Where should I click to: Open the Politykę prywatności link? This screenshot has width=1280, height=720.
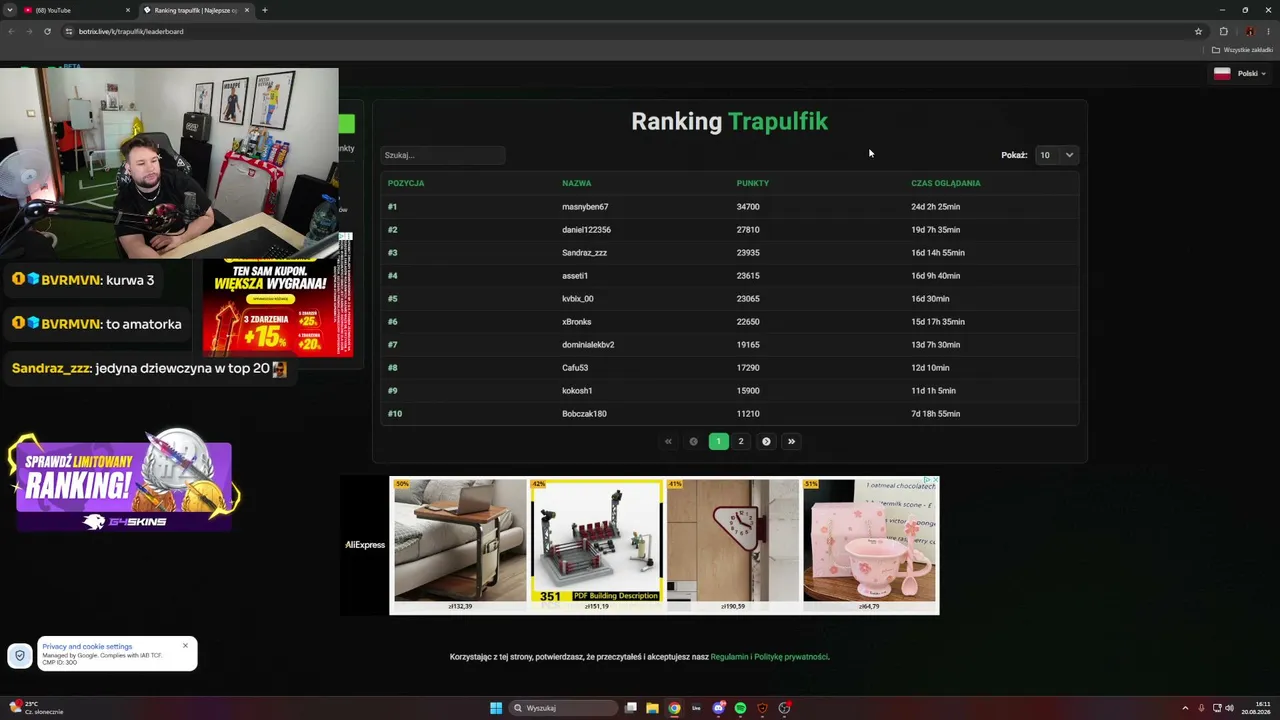[x=791, y=657]
